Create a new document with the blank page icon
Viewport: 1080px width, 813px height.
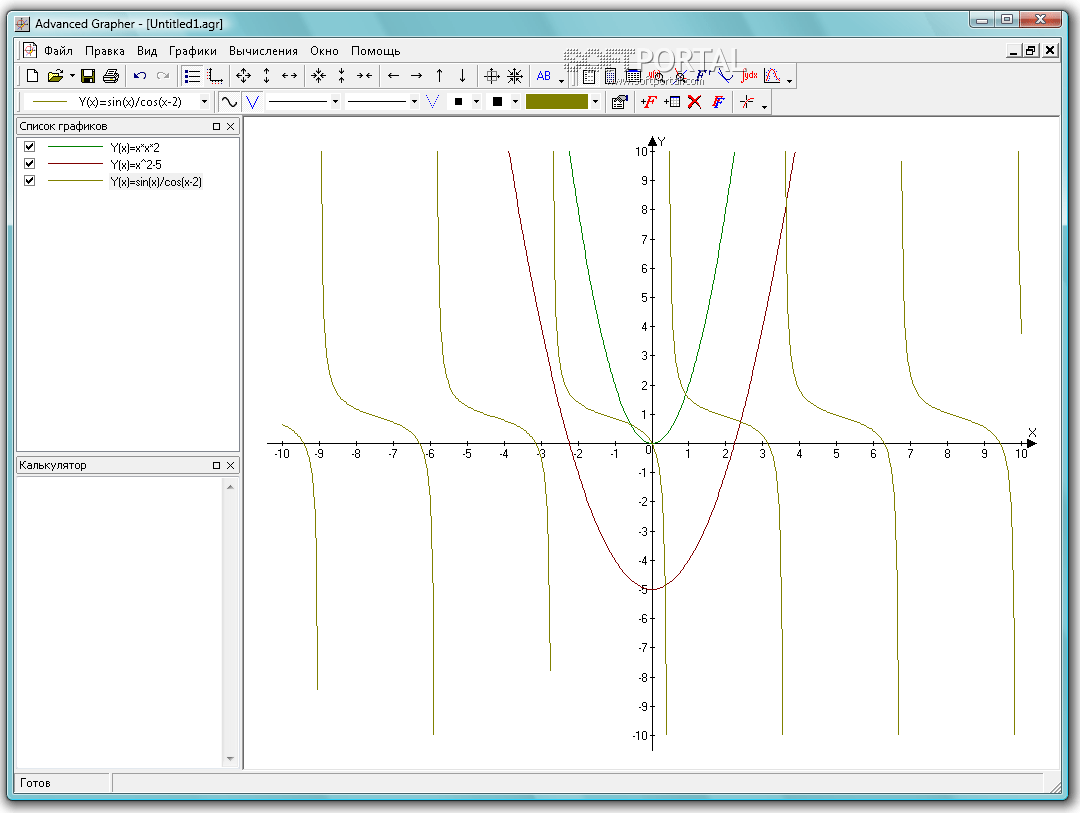tap(32, 76)
